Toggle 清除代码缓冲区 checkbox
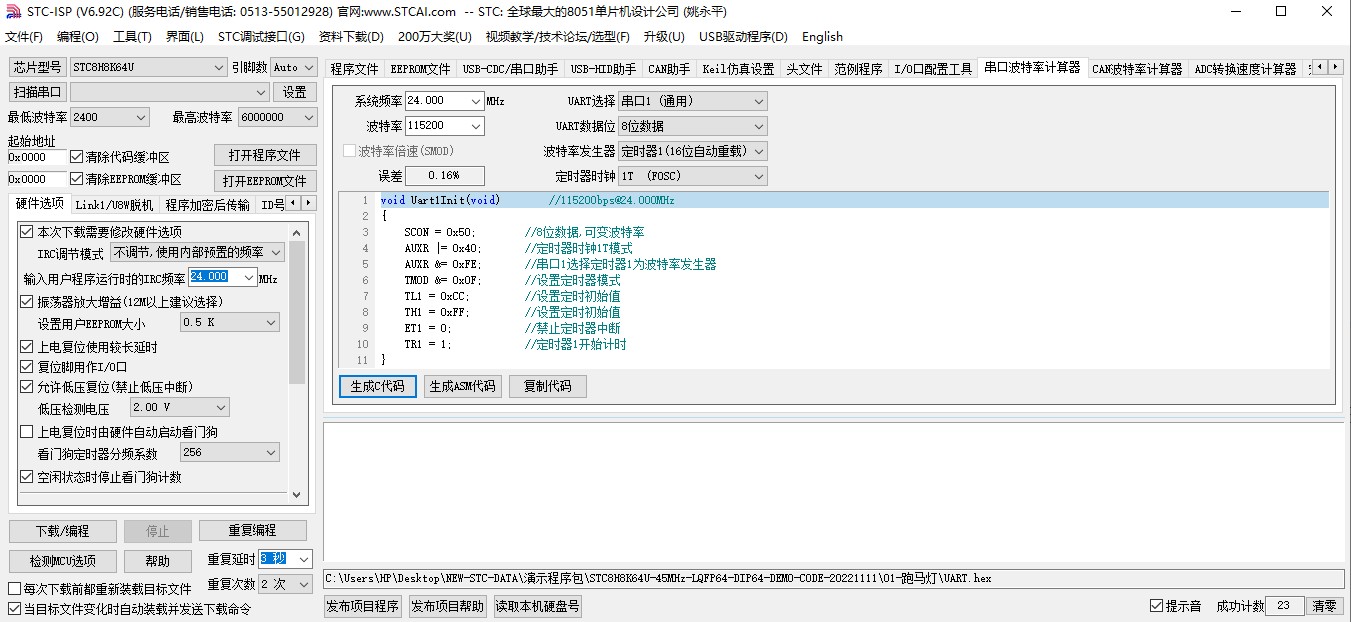The height and width of the screenshot is (622, 1351). pyautogui.click(x=76, y=157)
